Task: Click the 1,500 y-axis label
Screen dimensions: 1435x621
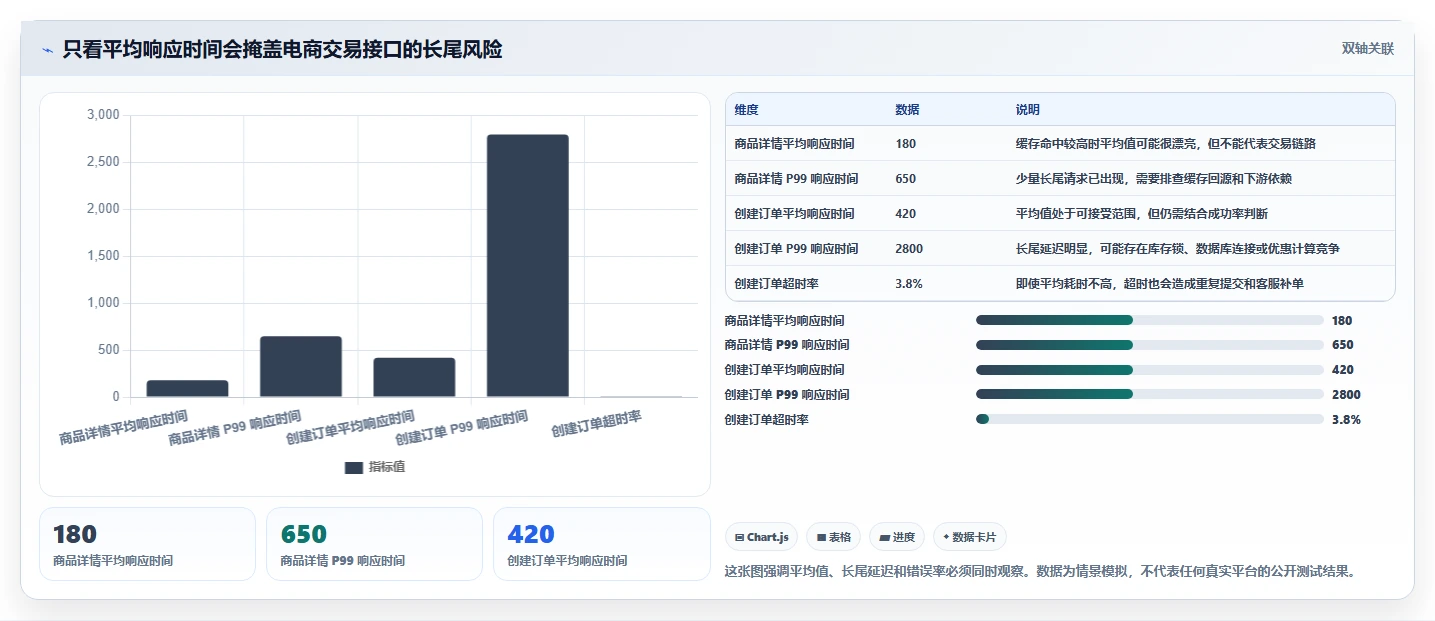Action: (x=103, y=256)
